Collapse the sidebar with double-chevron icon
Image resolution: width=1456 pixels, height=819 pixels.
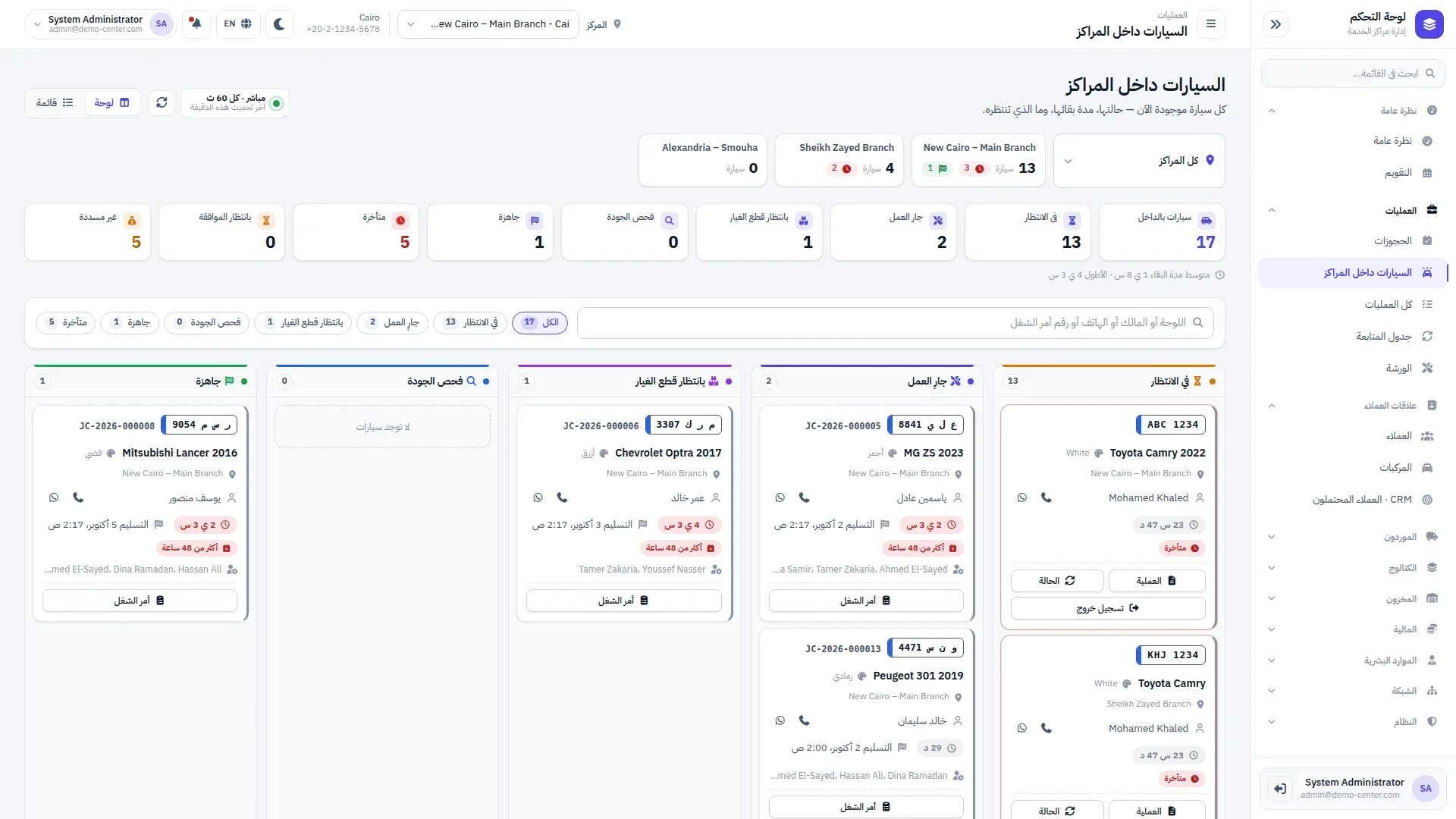pos(1276,24)
